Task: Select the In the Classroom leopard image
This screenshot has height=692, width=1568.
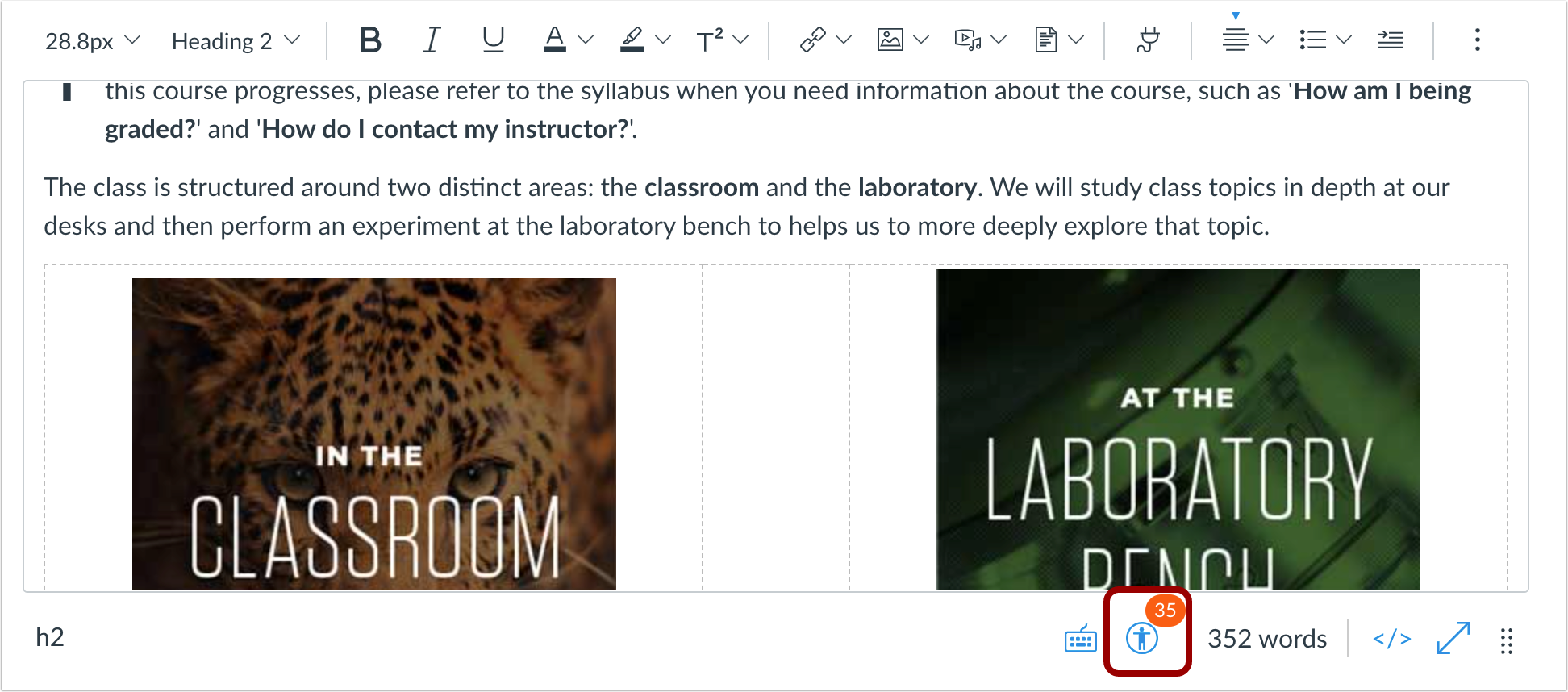Action: 374,434
